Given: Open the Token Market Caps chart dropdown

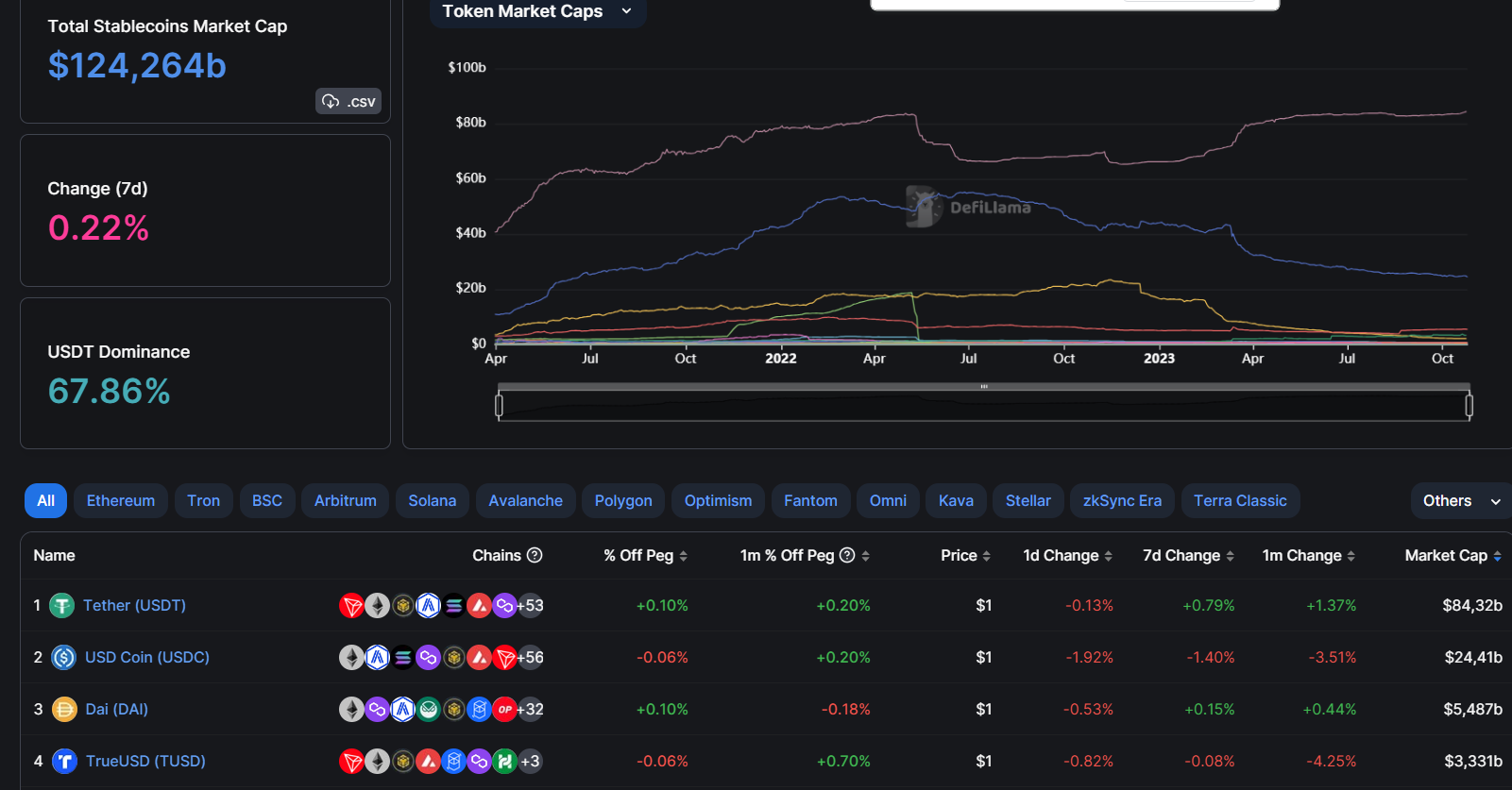Looking at the screenshot, I should (x=537, y=12).
